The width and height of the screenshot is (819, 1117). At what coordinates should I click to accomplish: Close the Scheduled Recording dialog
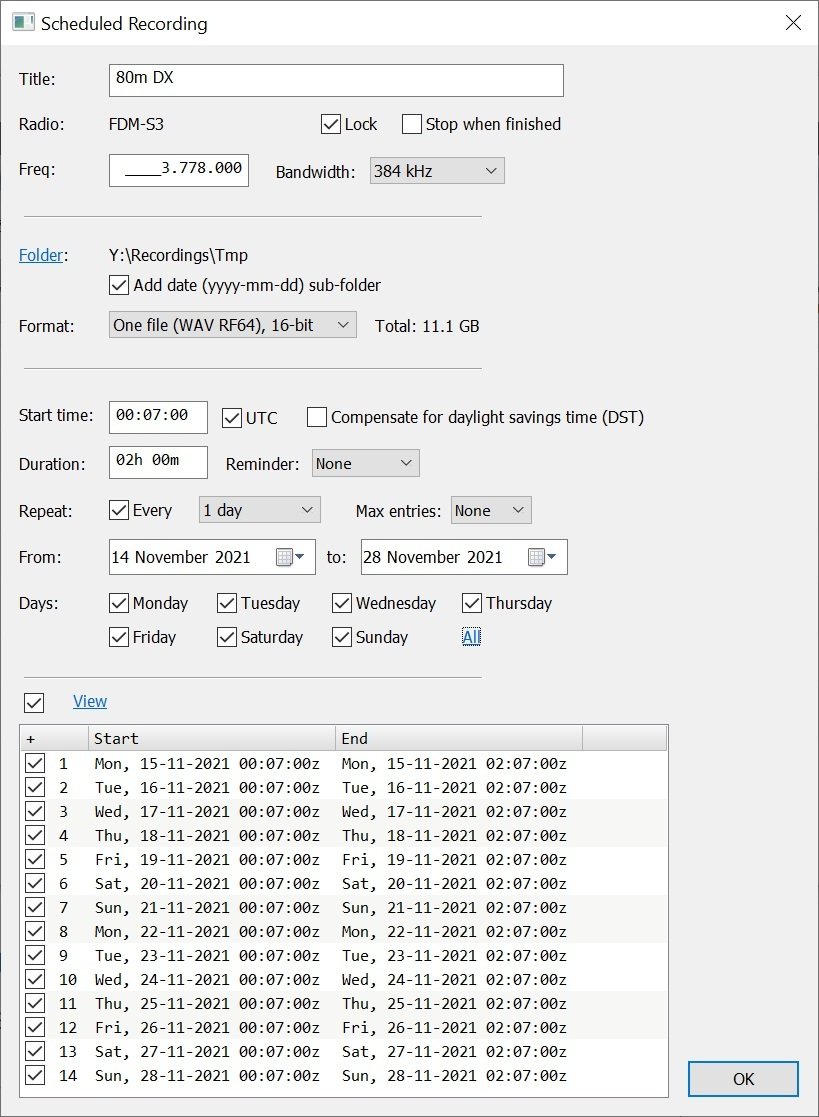point(793,23)
